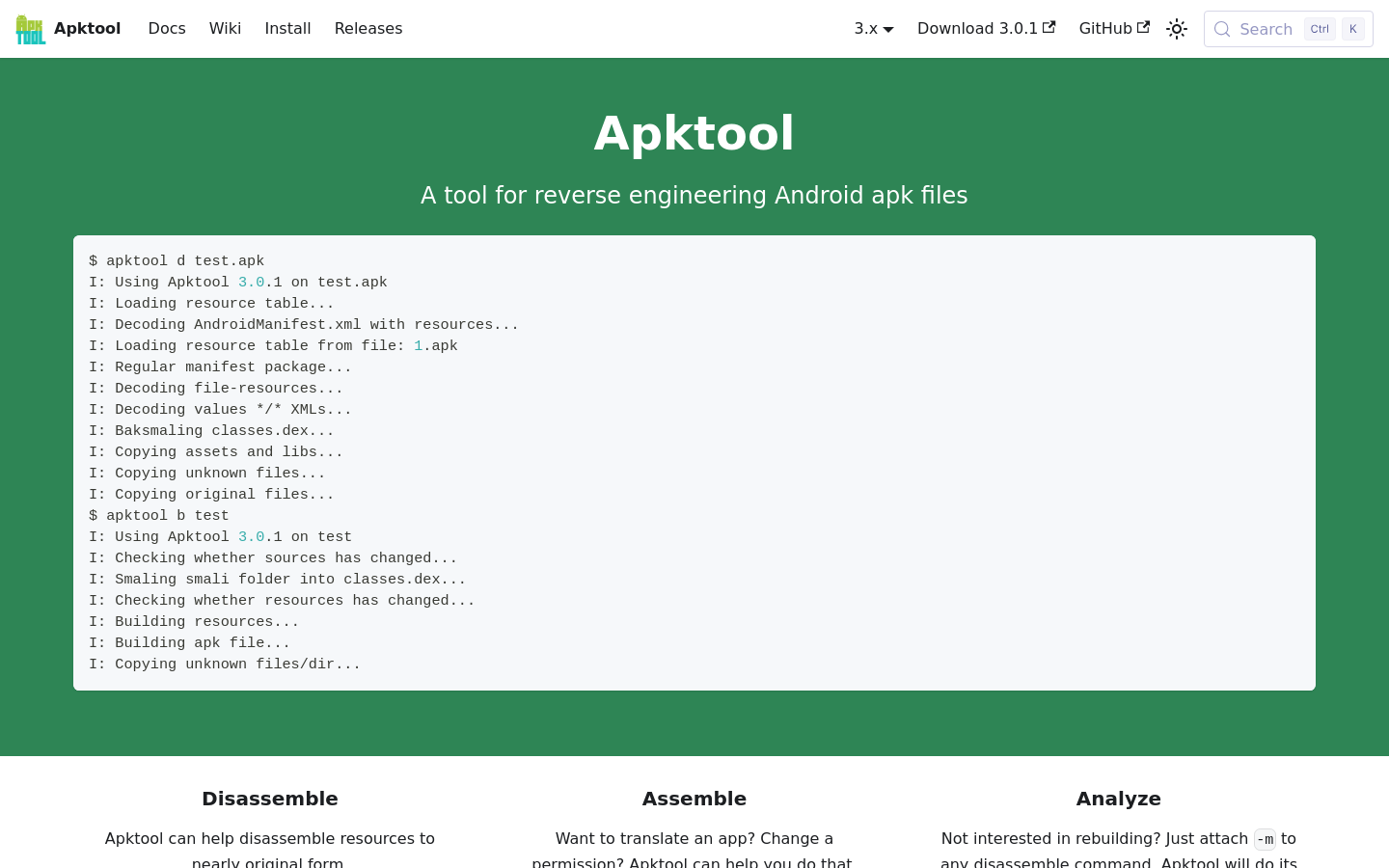Click the Ctrl key hint badge
Screen dimensions: 1389x868
click(1320, 29)
